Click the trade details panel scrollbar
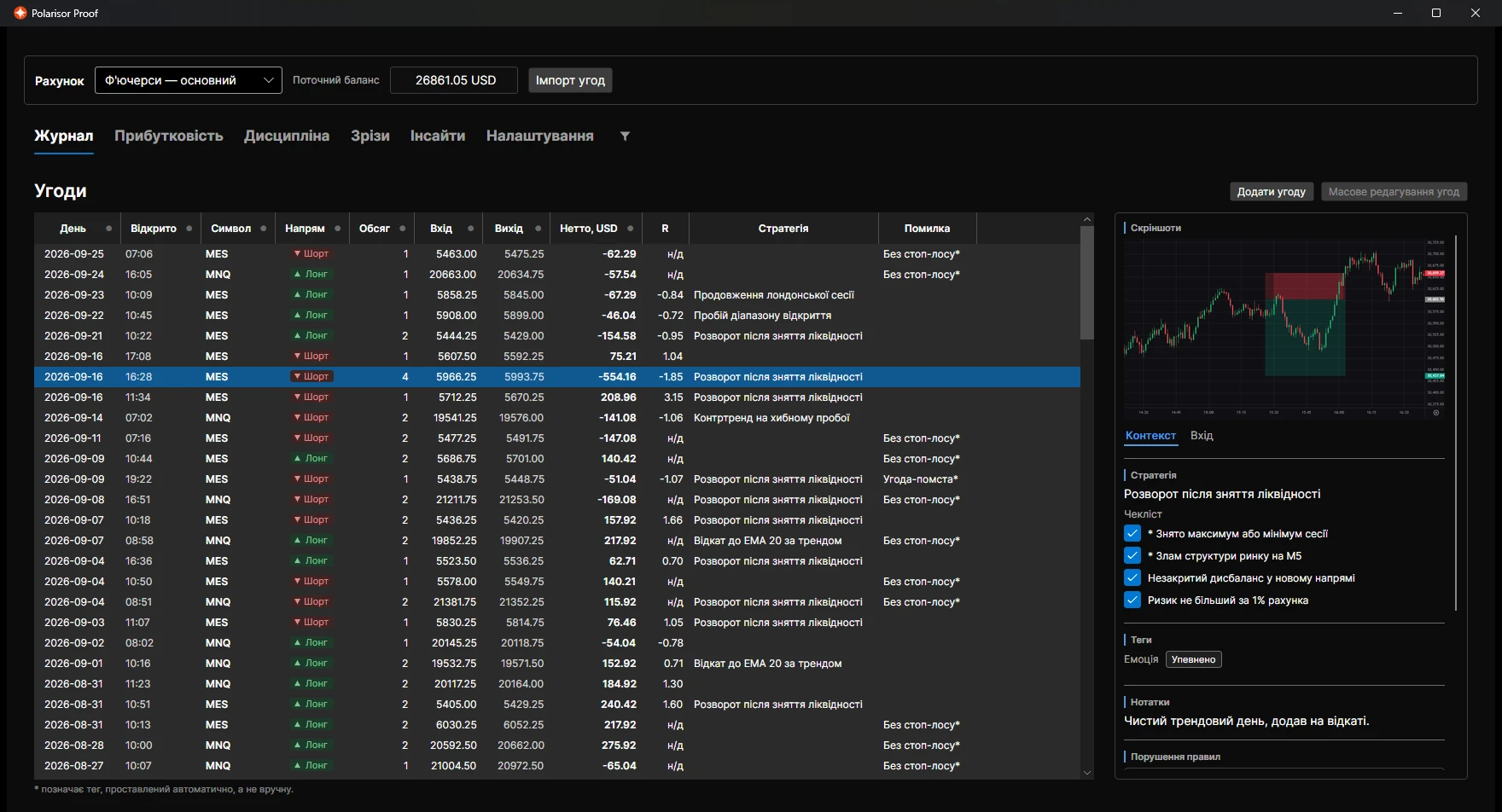The image size is (1502, 812). tap(1456, 422)
